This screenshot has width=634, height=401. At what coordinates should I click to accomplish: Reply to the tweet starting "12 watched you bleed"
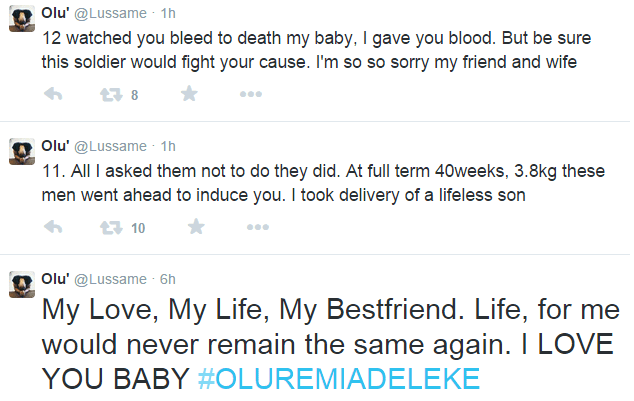pos(55,95)
